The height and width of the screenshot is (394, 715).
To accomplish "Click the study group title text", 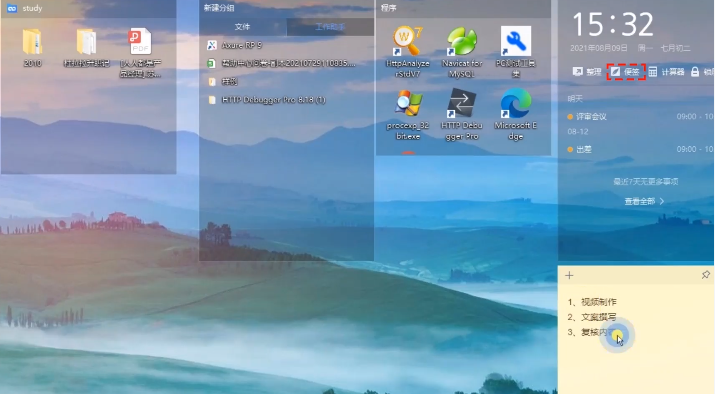I will click(32, 8).
